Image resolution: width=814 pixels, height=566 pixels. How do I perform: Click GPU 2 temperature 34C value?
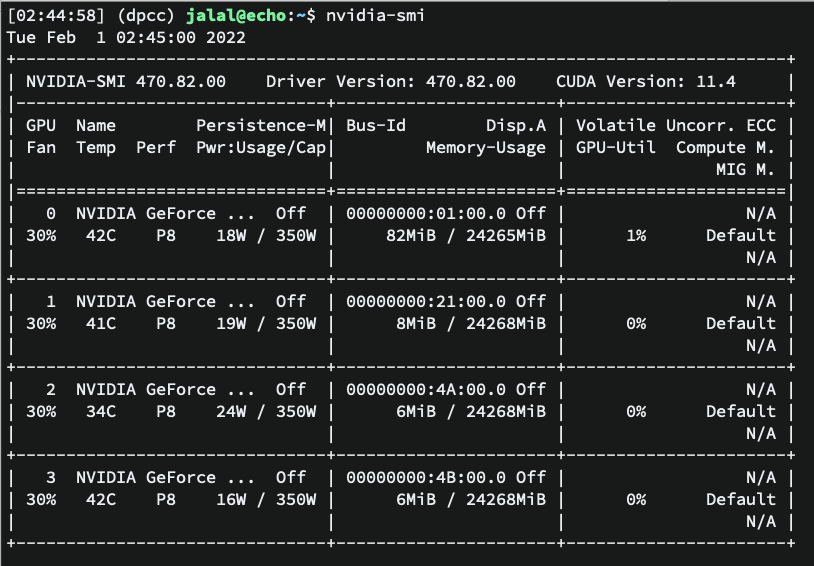point(101,411)
